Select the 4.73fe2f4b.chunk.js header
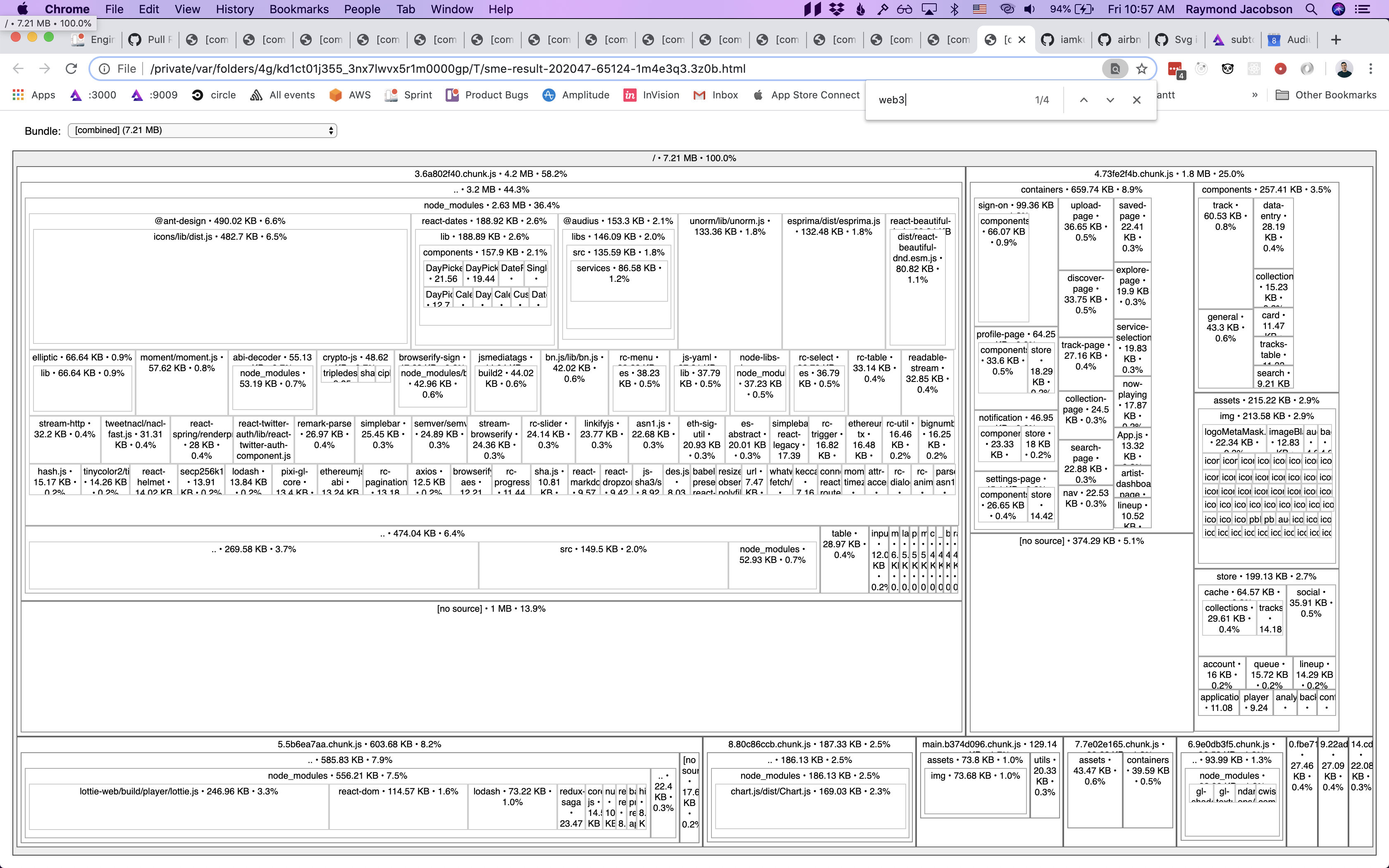Viewport: 1389px width, 868px height. [x=1169, y=174]
